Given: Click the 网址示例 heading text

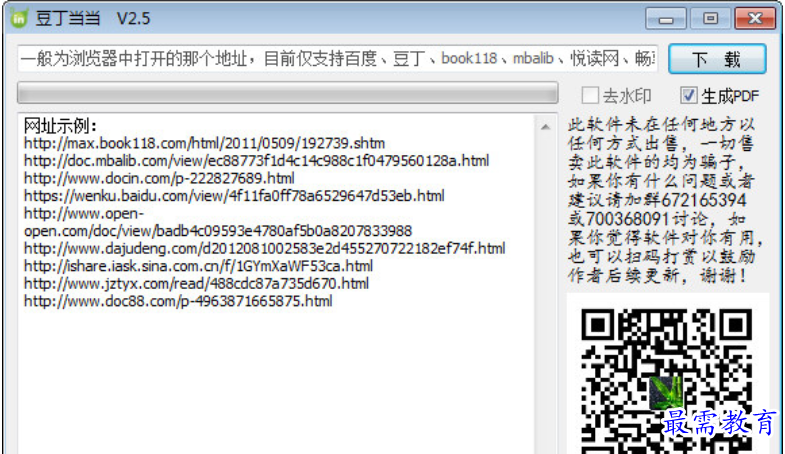Looking at the screenshot, I should [x=60, y=126].
